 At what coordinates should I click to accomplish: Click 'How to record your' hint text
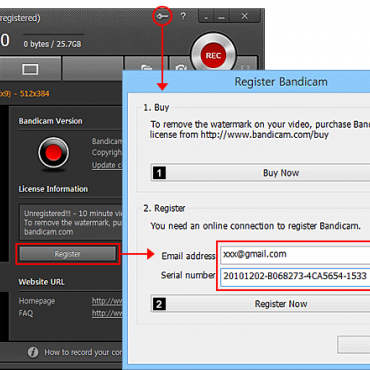coord(83,352)
